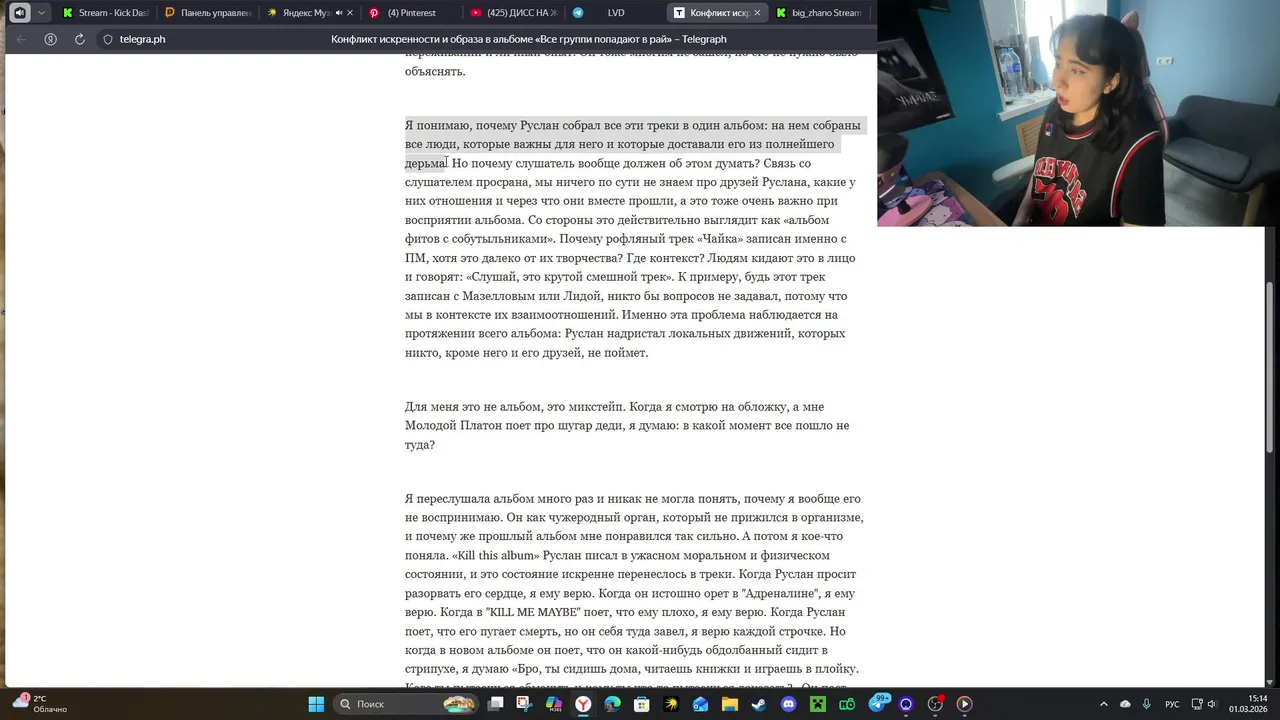
Task: Open Task View from the taskbar
Action: pyautogui.click(x=496, y=704)
